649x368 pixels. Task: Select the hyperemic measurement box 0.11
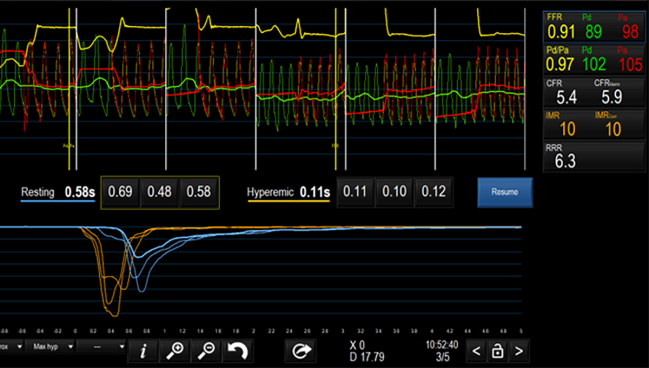355,192
